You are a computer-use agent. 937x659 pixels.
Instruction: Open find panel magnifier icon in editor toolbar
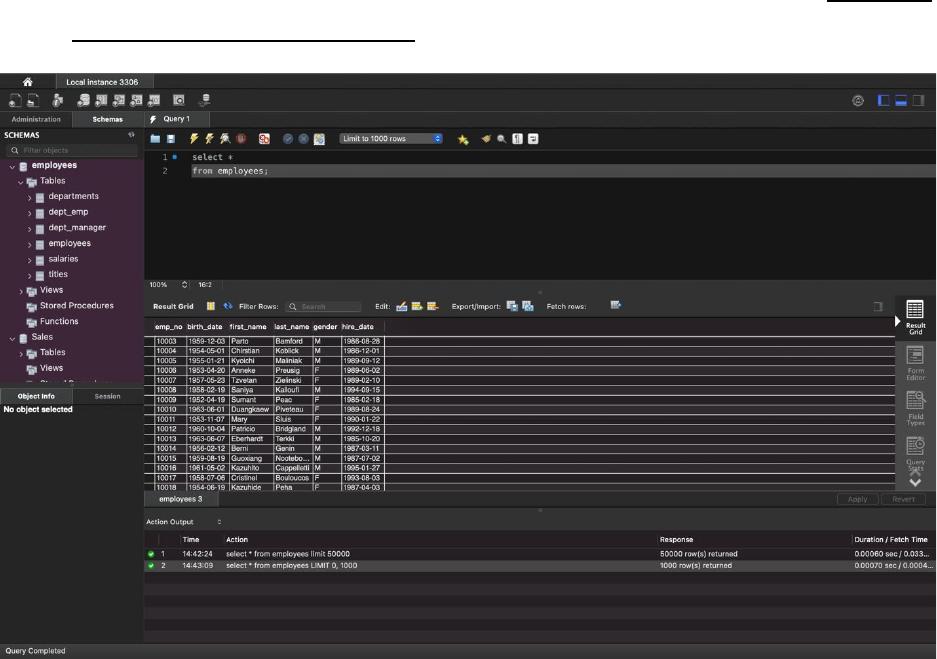[501, 139]
